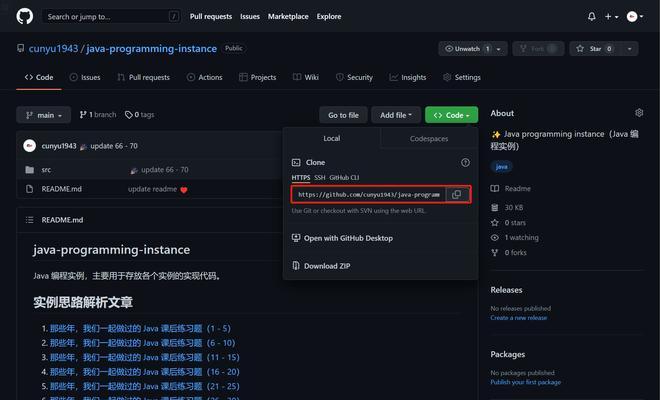Switch to the repository Pull requests tab
Viewport: 660px width, 400px height.
(144, 77)
